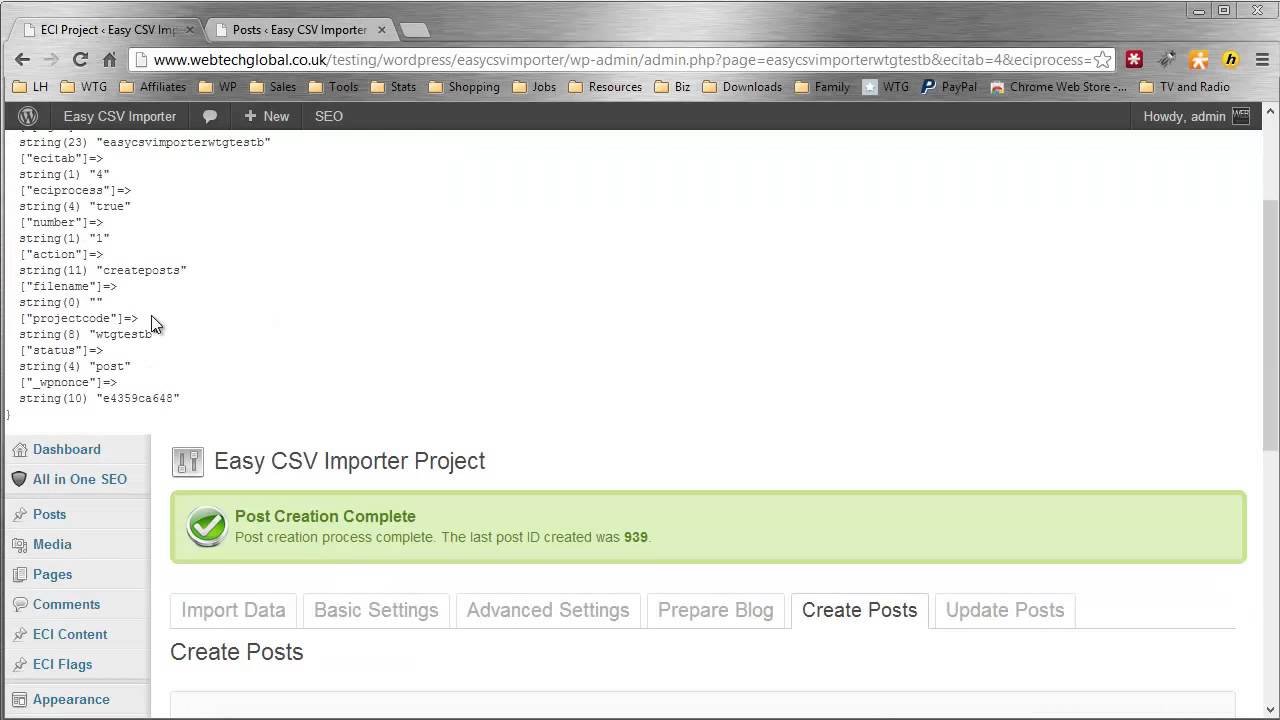The height and width of the screenshot is (720, 1280).
Task: Bookmark this page with the star icon
Action: point(1102,60)
